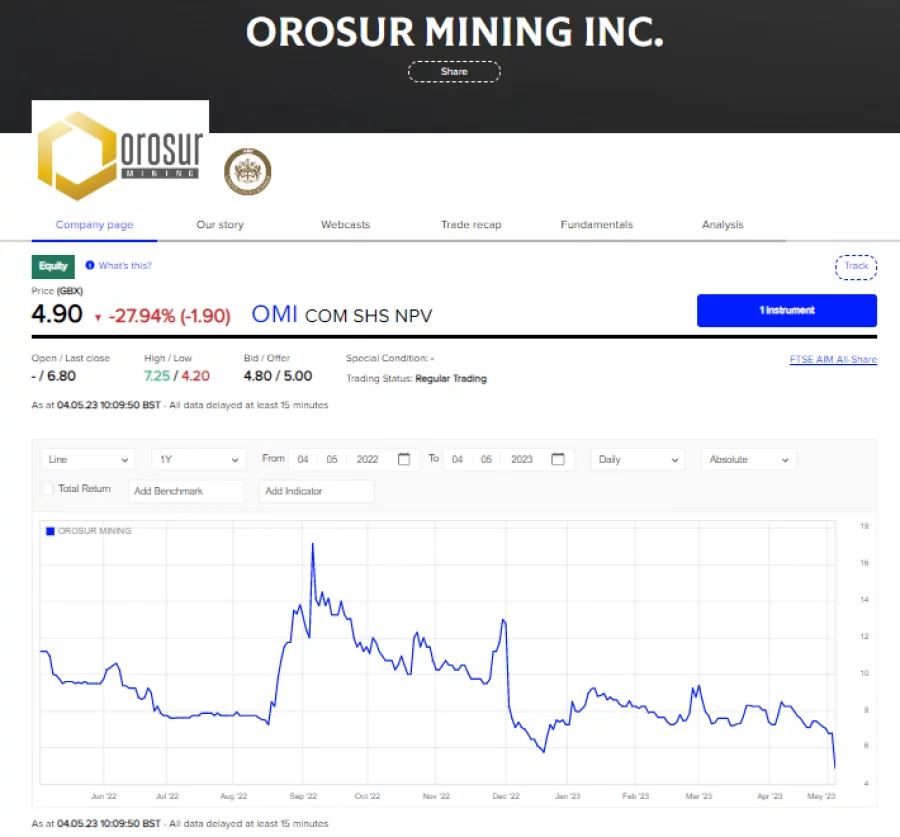Viewport: 900px width, 837px height.
Task: Expand the Daily interval dropdown
Action: (637, 460)
